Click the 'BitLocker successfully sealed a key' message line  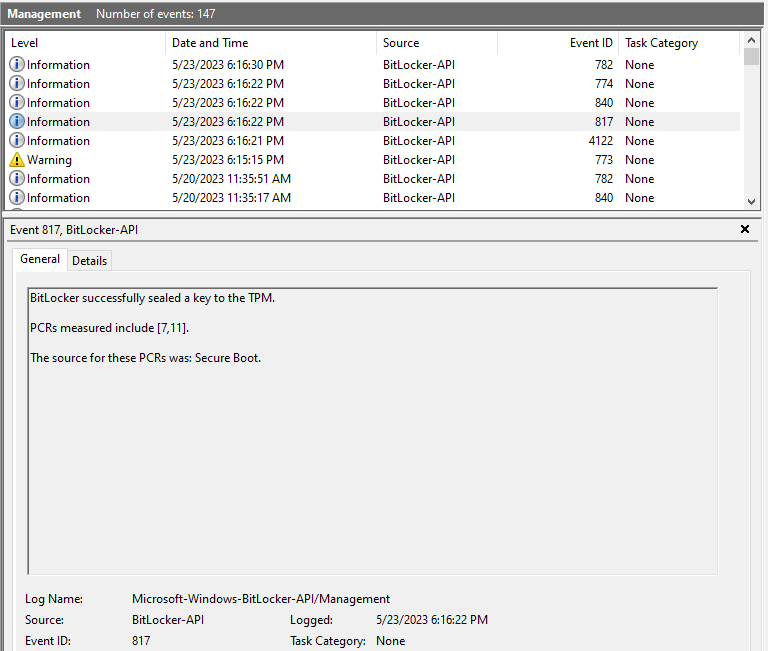click(x=152, y=298)
